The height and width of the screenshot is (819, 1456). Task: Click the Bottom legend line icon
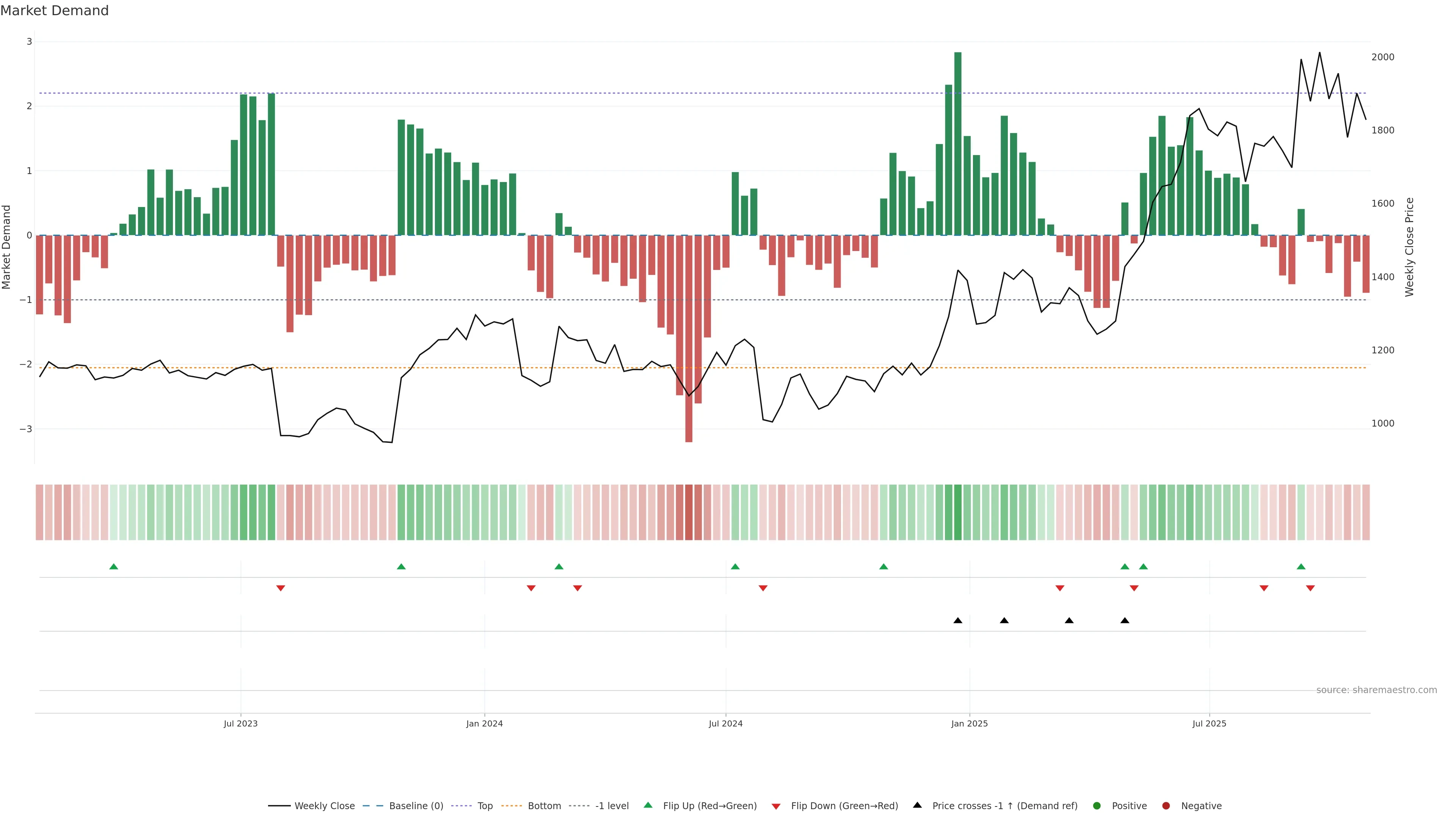coord(511,806)
